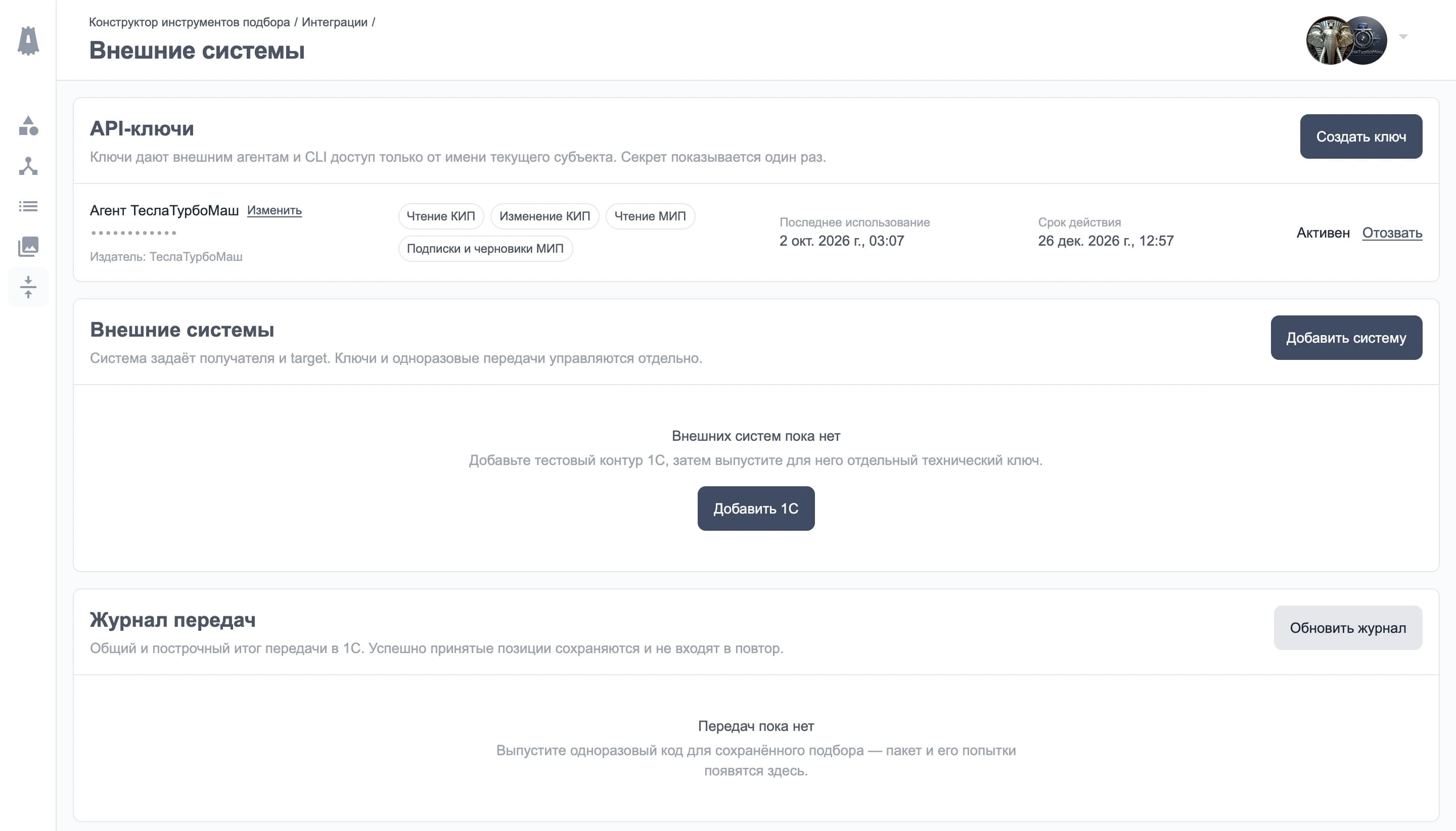
Task: Click Издатель: ТеслаТурбоМаш text
Action: 166,256
